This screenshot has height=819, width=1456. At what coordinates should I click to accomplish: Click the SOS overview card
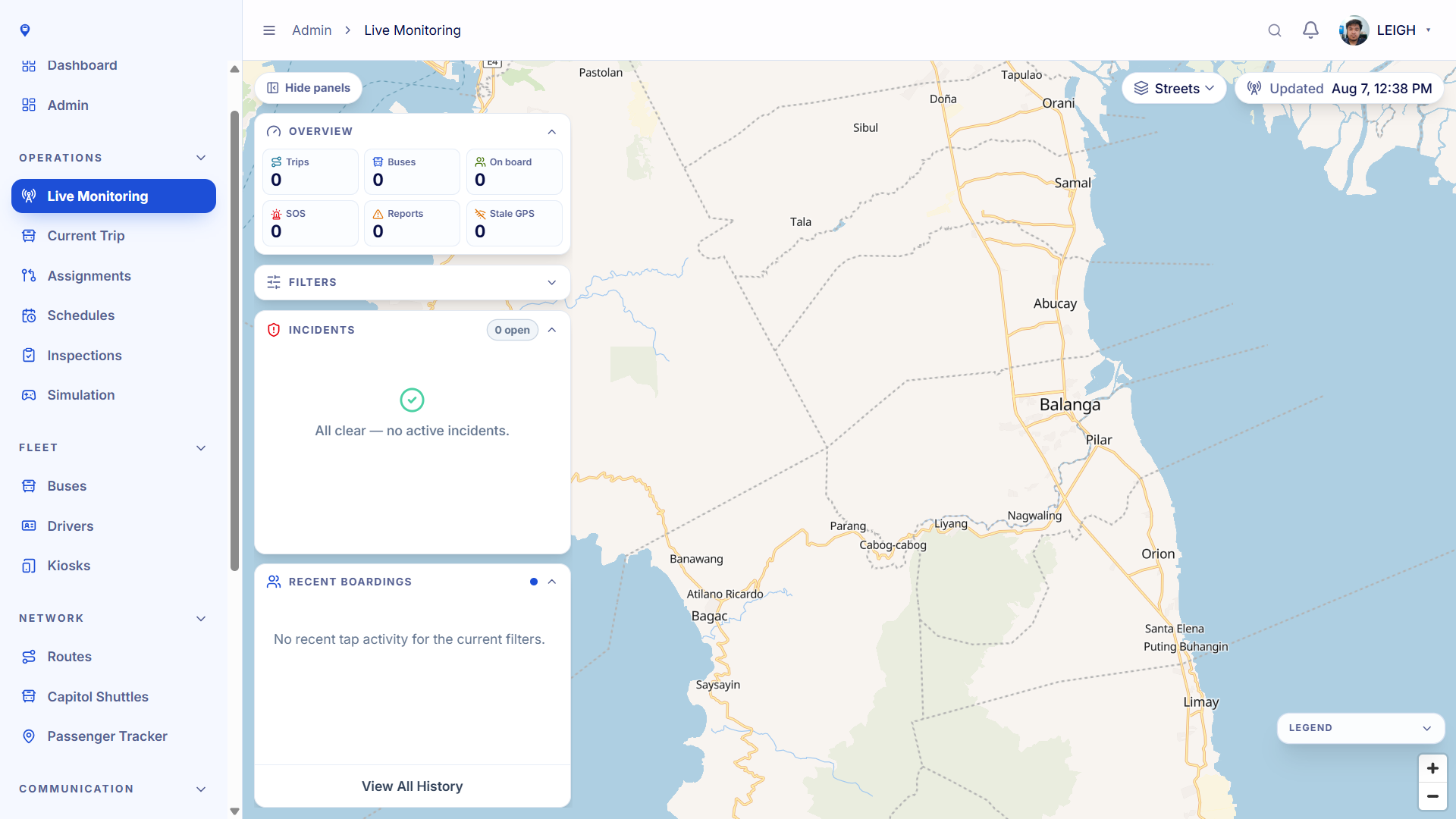pos(310,224)
